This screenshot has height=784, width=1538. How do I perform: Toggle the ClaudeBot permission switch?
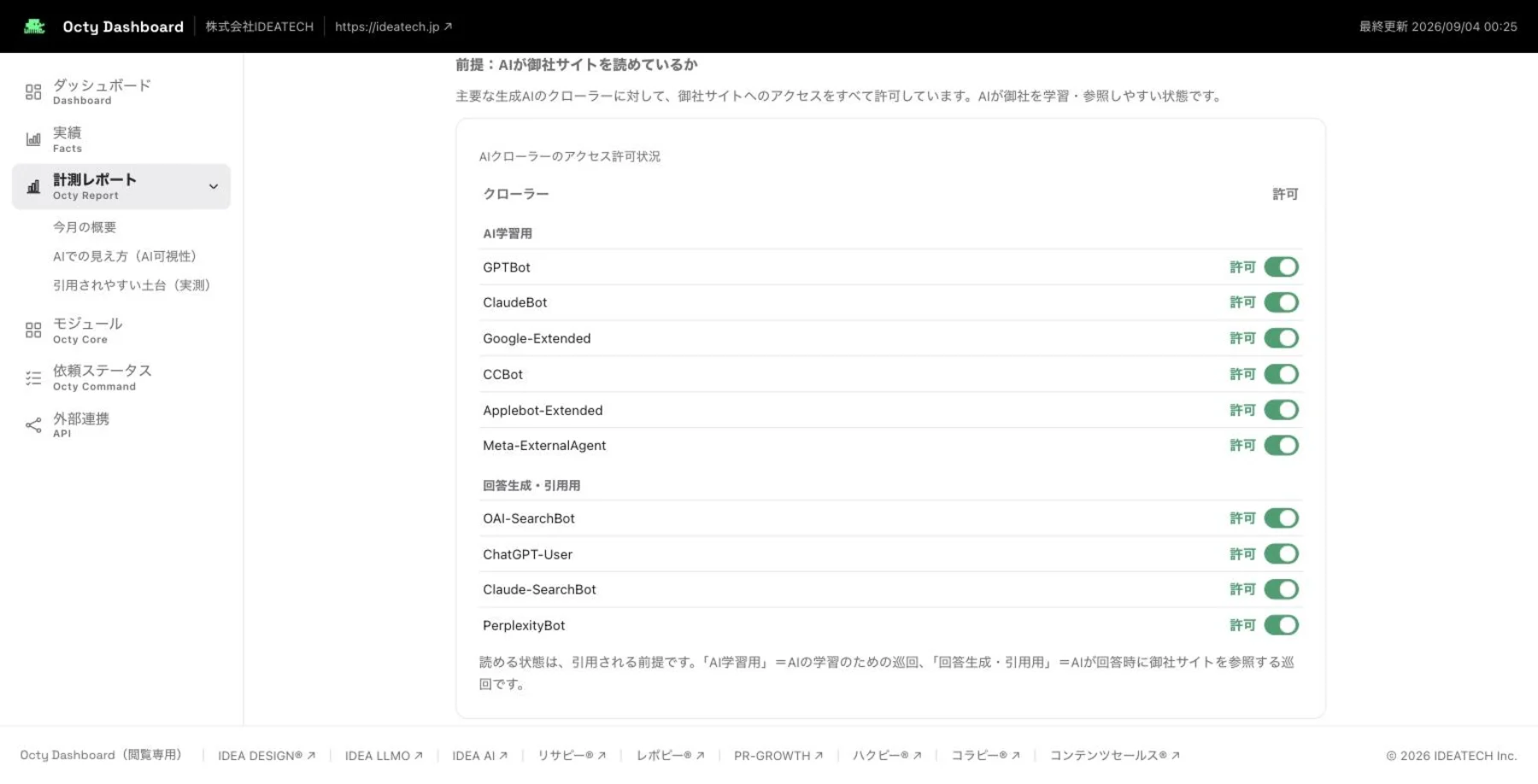tap(1282, 302)
